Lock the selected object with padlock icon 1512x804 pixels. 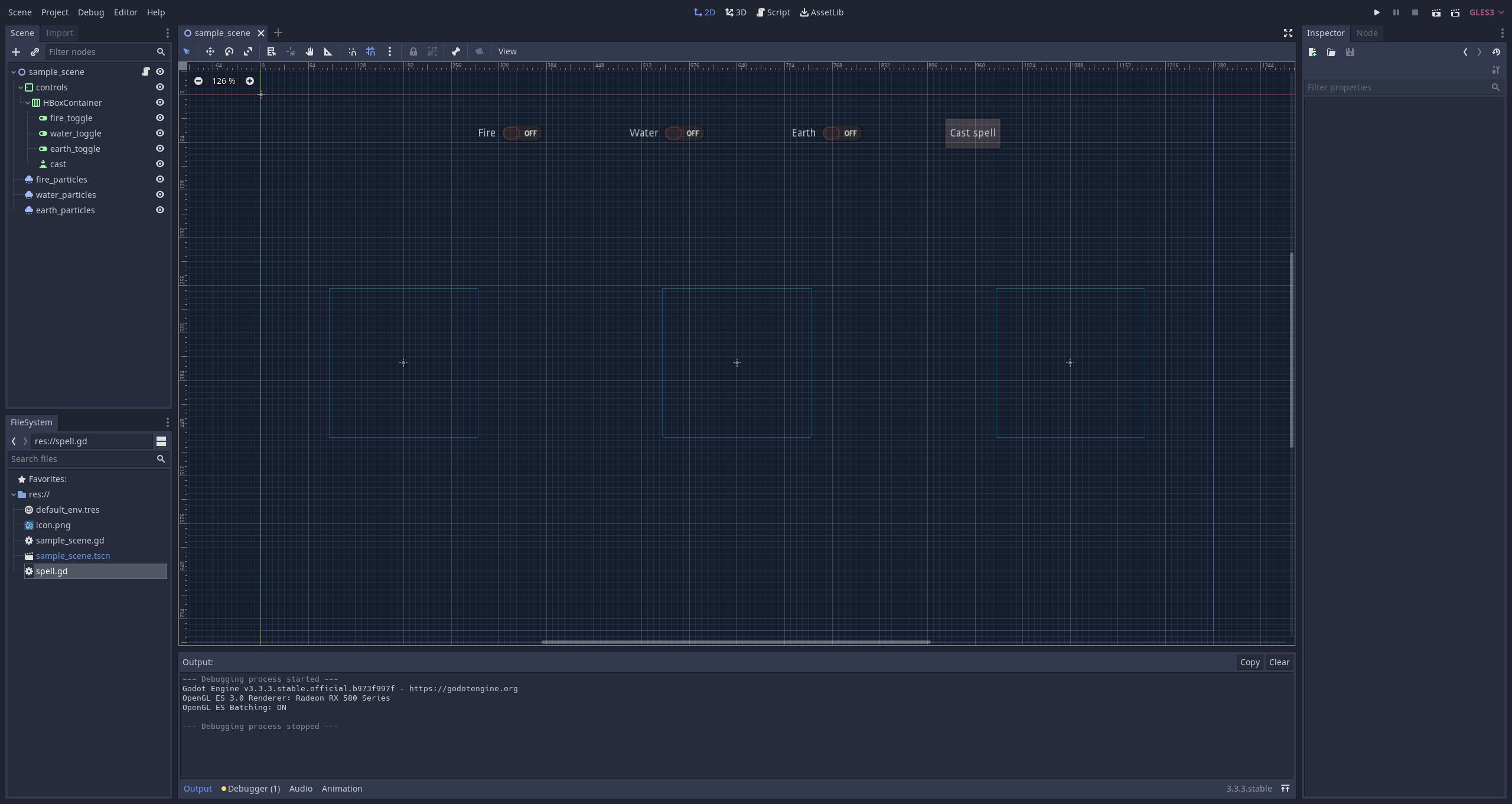[413, 51]
